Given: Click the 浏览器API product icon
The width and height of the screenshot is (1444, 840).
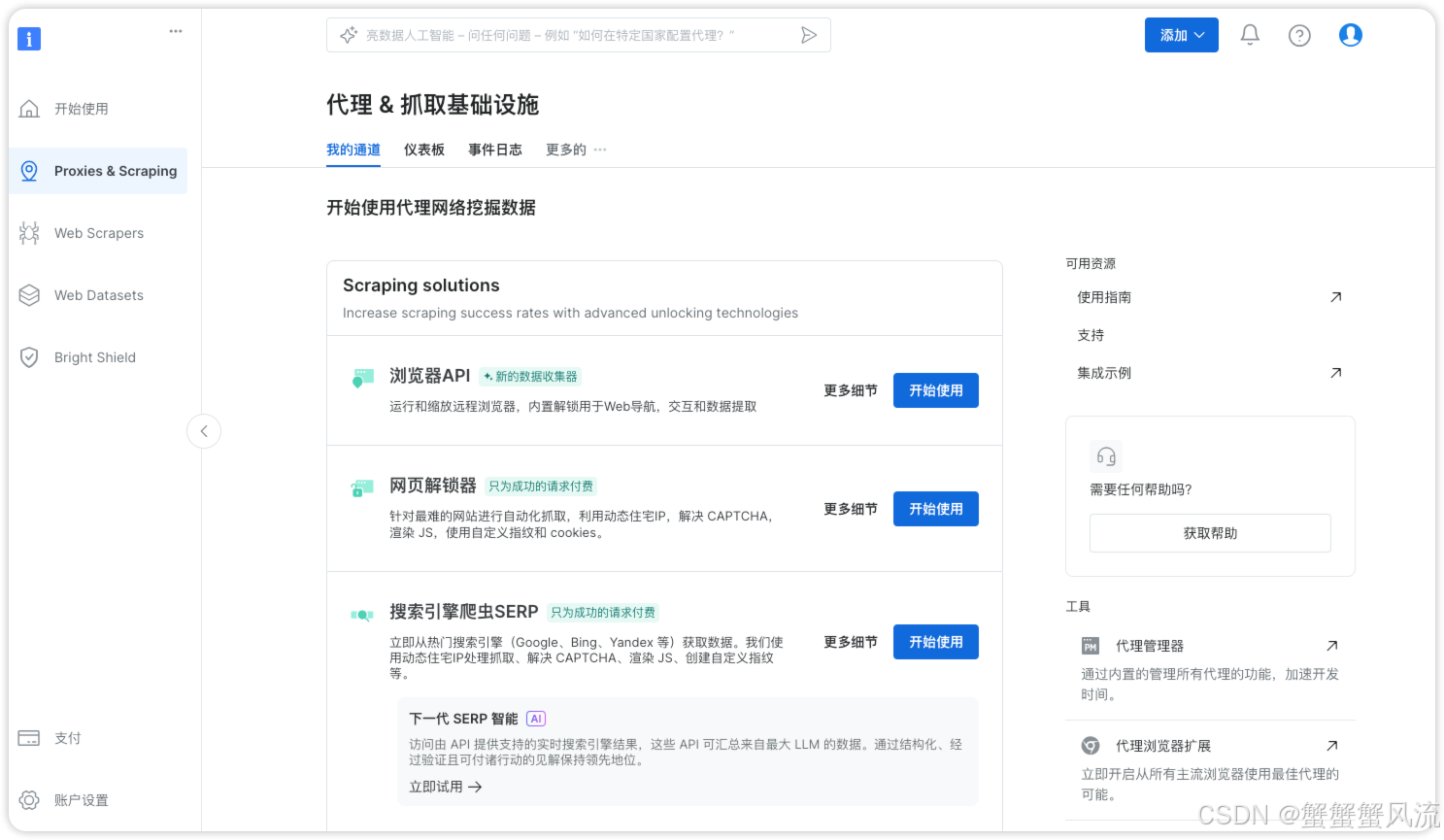Looking at the screenshot, I should point(362,378).
